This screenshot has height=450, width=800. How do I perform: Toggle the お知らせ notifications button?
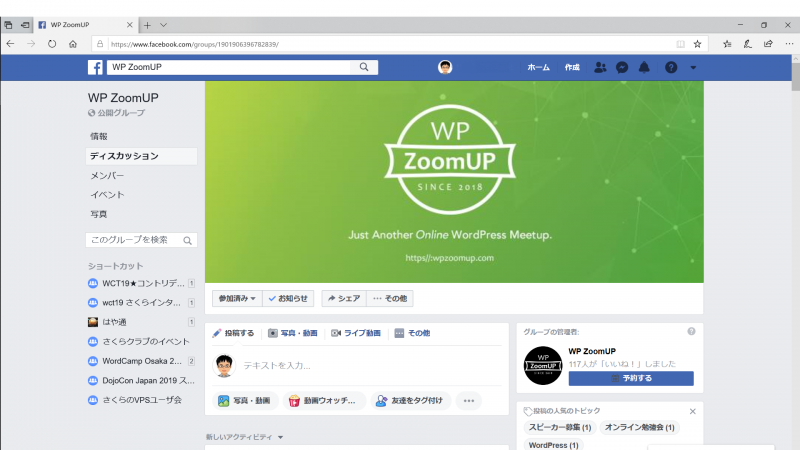tap(288, 298)
